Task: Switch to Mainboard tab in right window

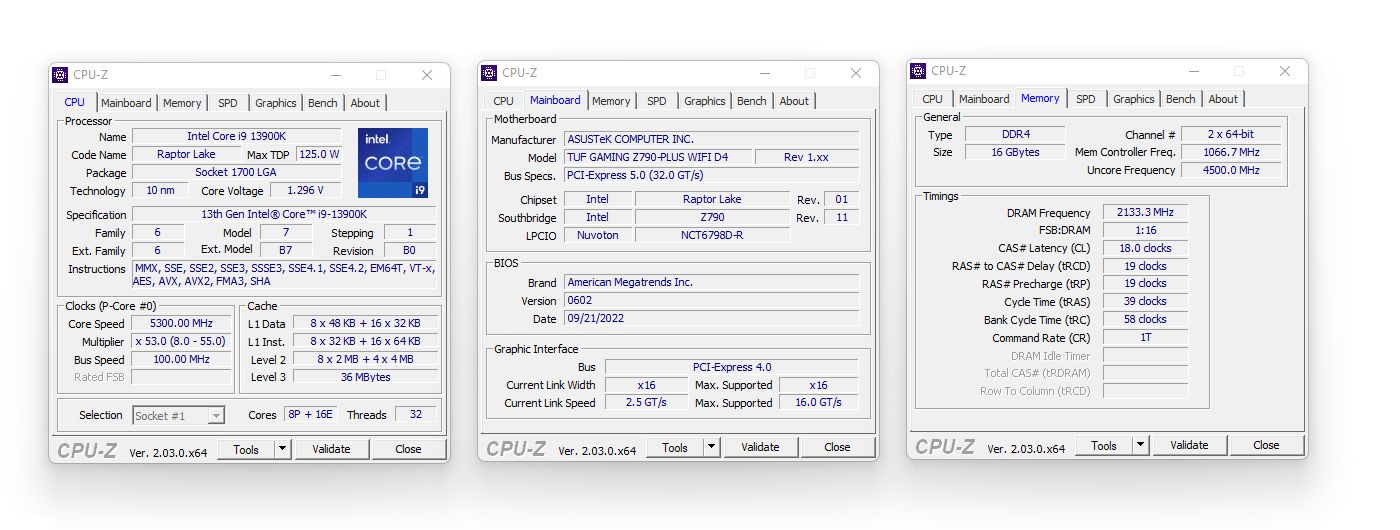Action: point(984,99)
